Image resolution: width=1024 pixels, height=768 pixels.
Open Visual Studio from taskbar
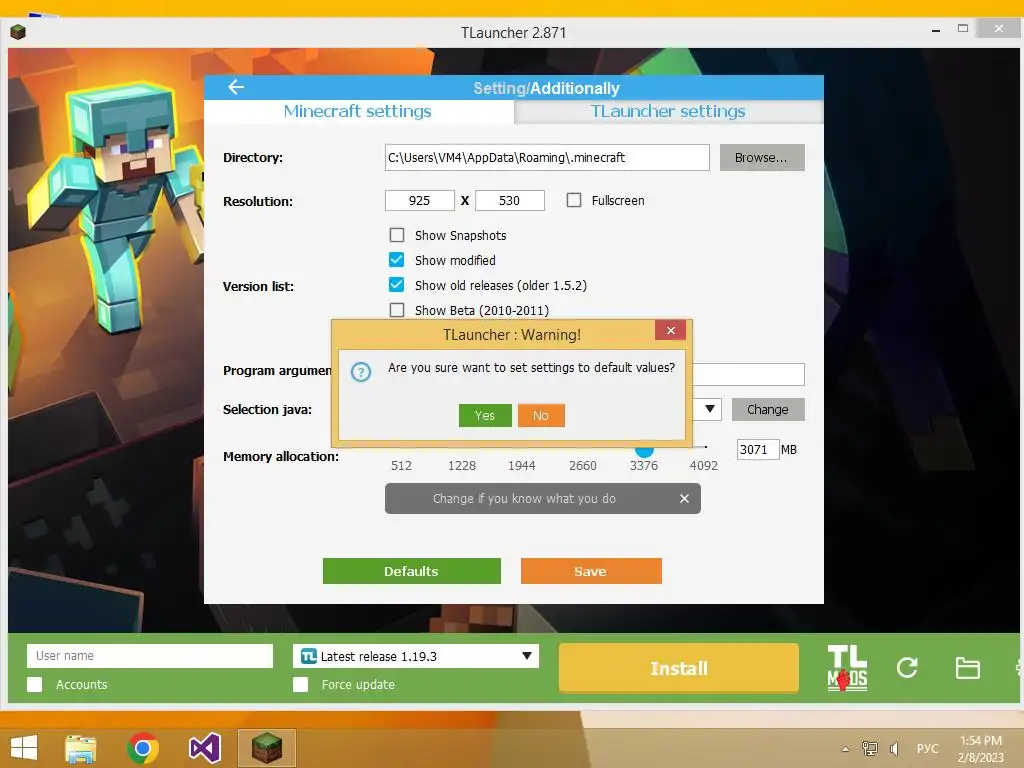pos(205,748)
